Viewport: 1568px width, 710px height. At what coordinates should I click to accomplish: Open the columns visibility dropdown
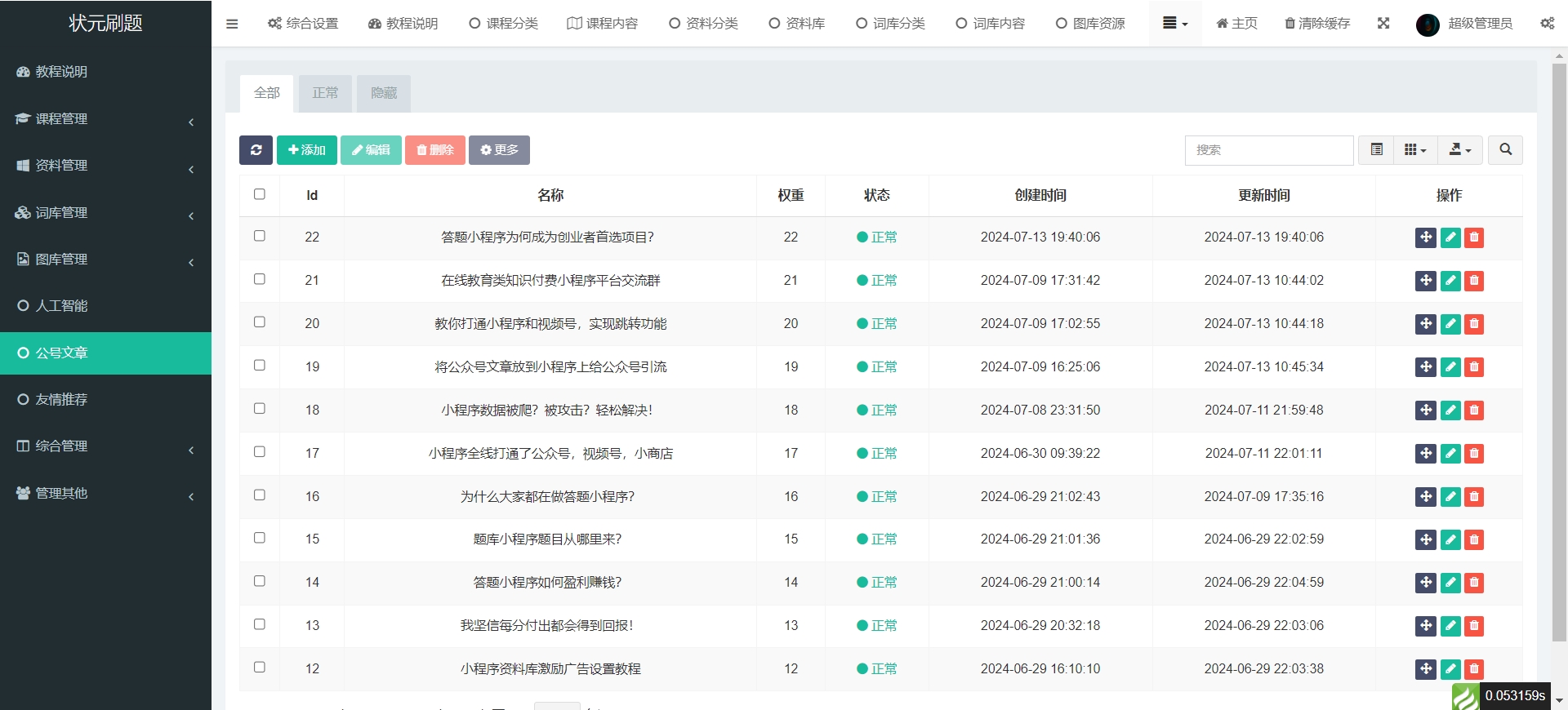(1415, 150)
